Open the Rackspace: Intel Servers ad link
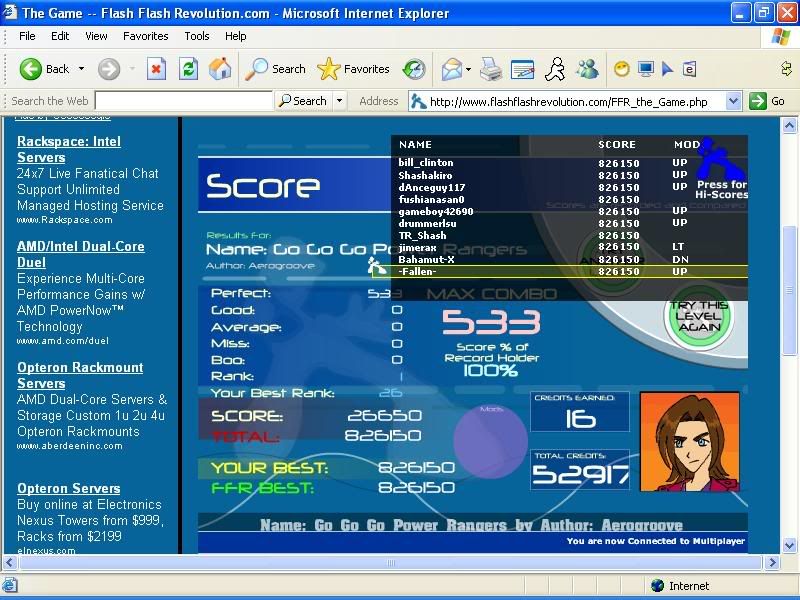Screen dimensions: 800x600 (x=69, y=150)
